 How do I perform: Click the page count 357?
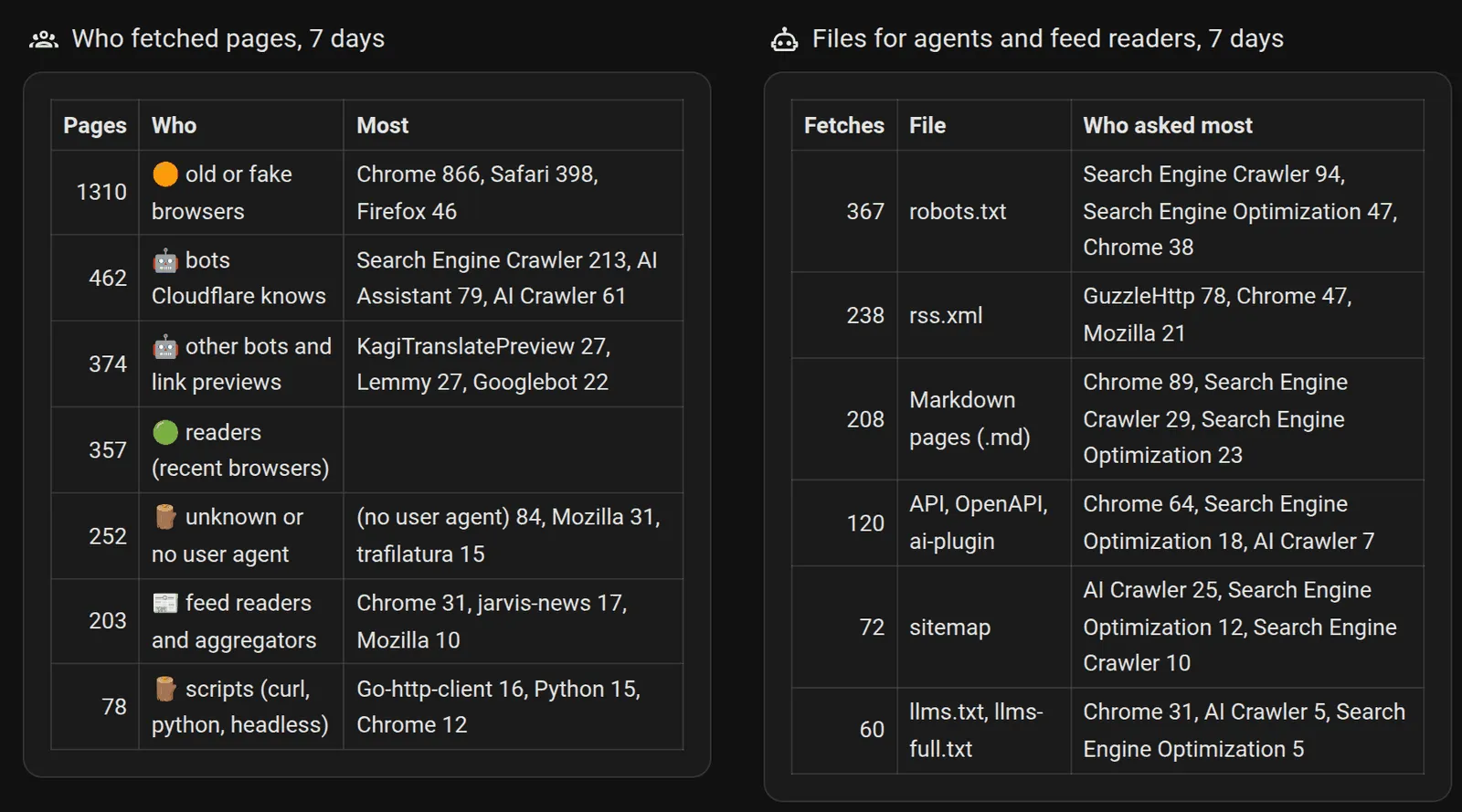[108, 449]
